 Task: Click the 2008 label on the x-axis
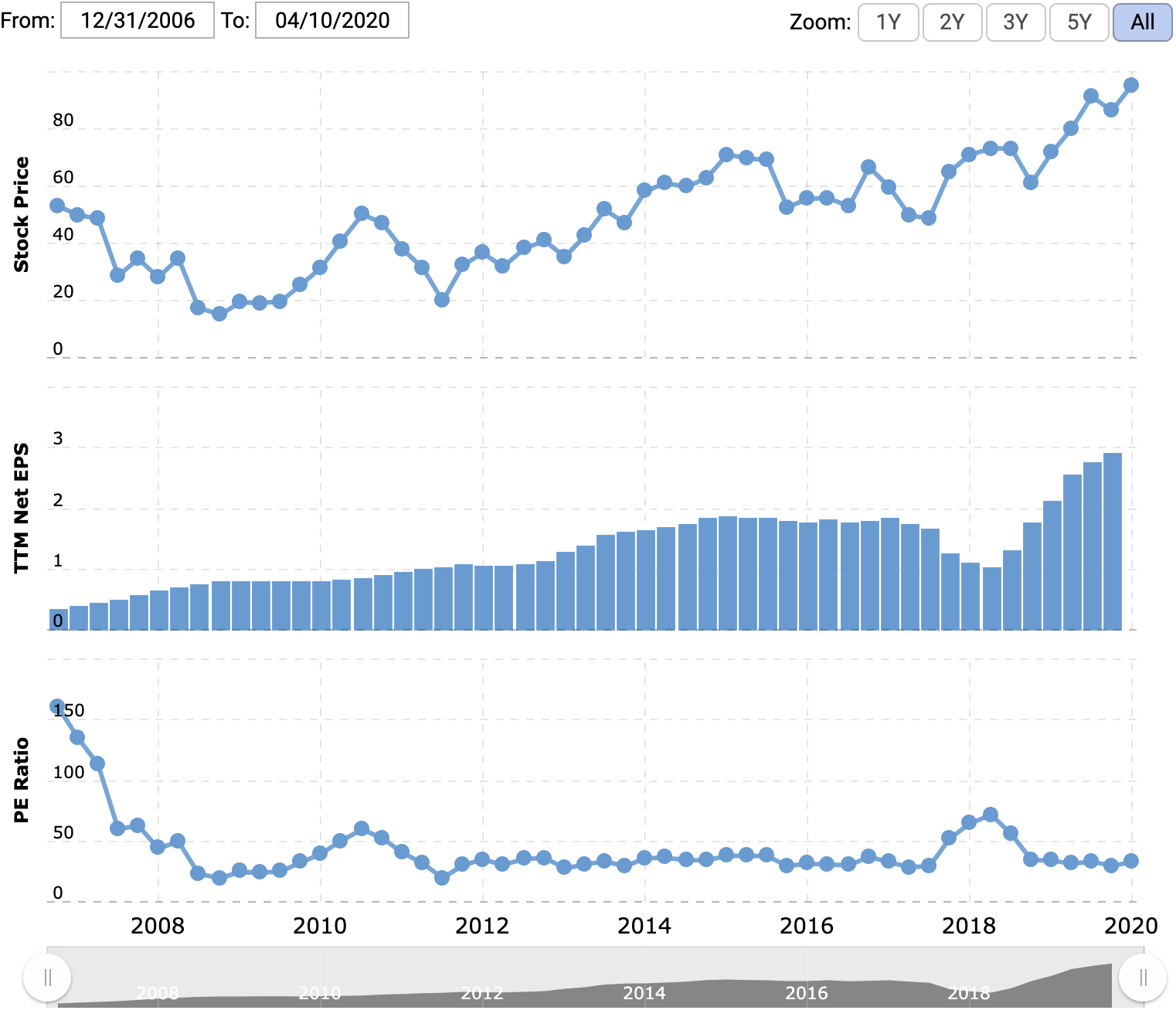pos(158,926)
